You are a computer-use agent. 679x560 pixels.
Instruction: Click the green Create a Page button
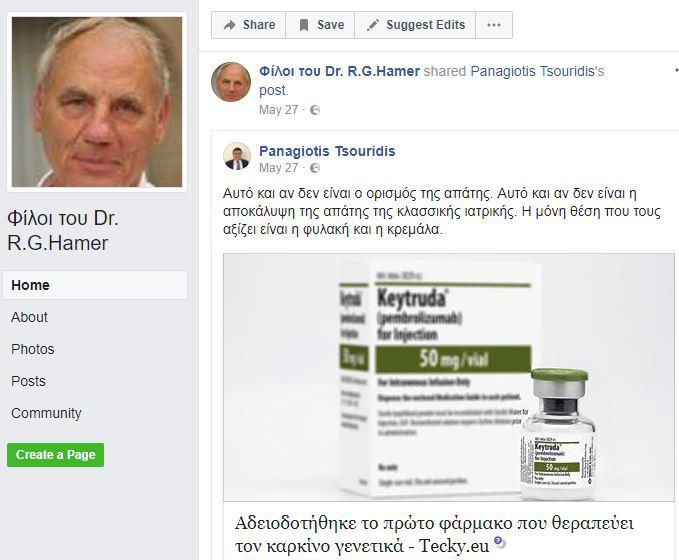click(x=55, y=455)
